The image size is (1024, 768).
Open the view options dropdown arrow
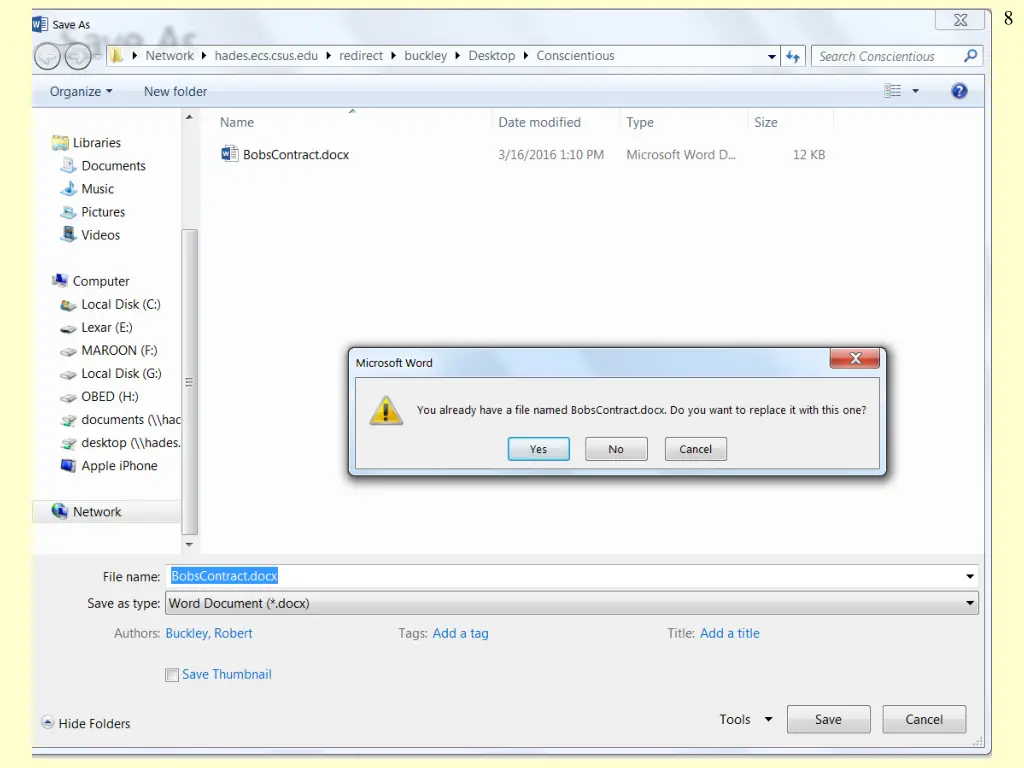(x=916, y=91)
